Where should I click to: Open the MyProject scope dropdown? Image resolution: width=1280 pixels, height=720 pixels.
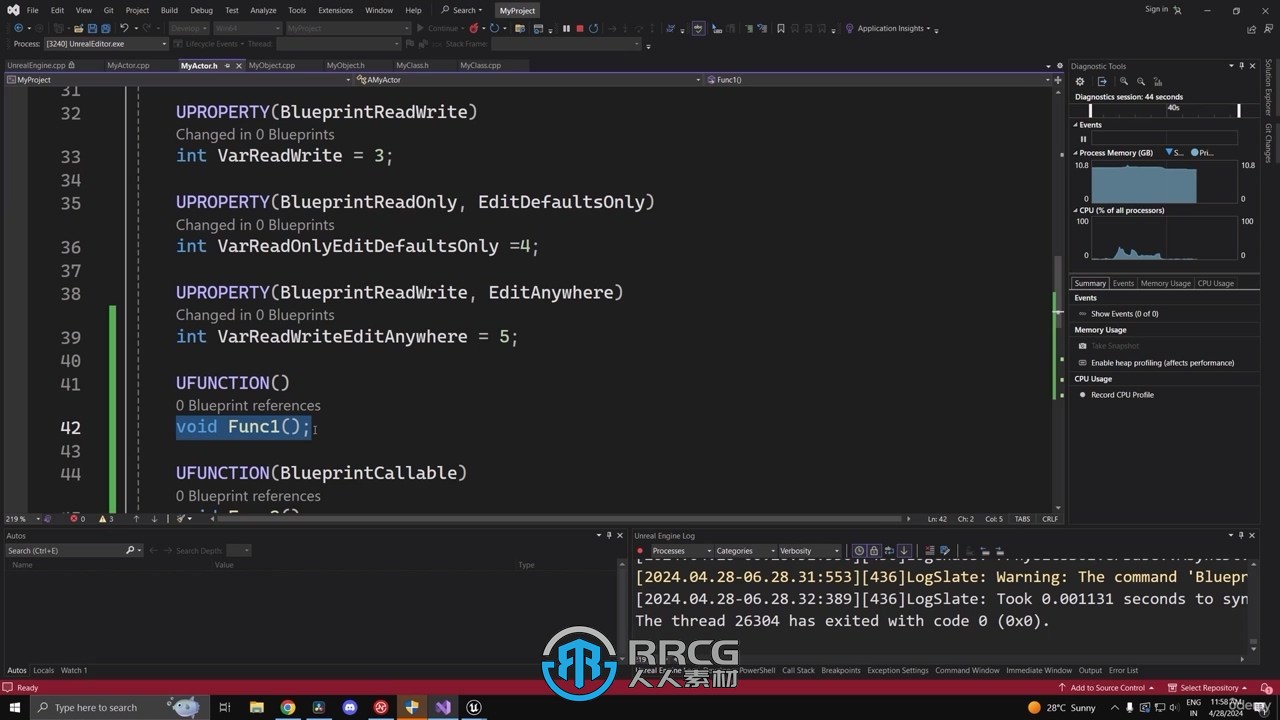[178, 80]
